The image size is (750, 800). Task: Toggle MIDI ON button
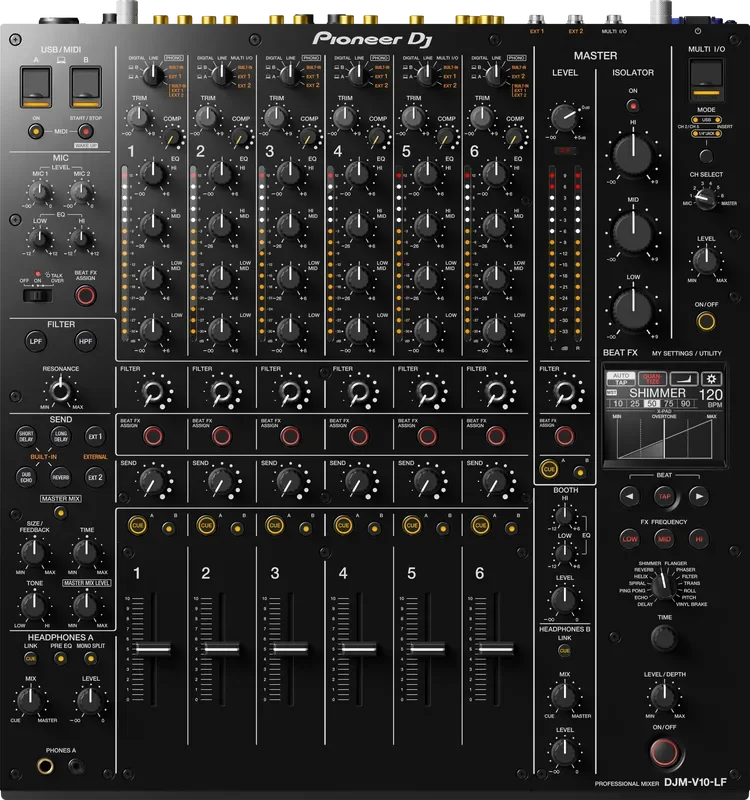36,131
